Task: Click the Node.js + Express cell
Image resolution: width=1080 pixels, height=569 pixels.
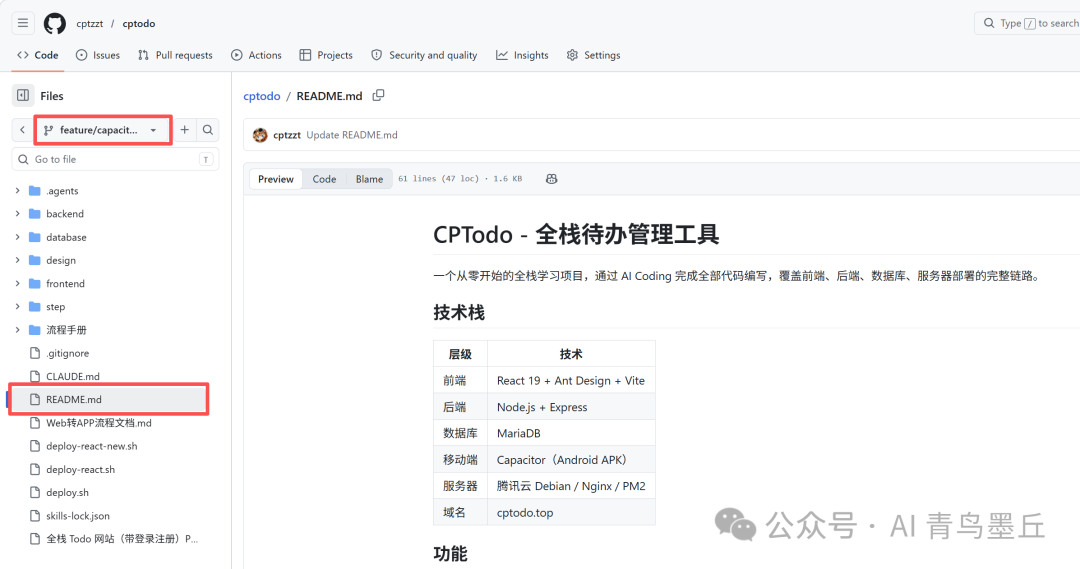Action: point(571,407)
